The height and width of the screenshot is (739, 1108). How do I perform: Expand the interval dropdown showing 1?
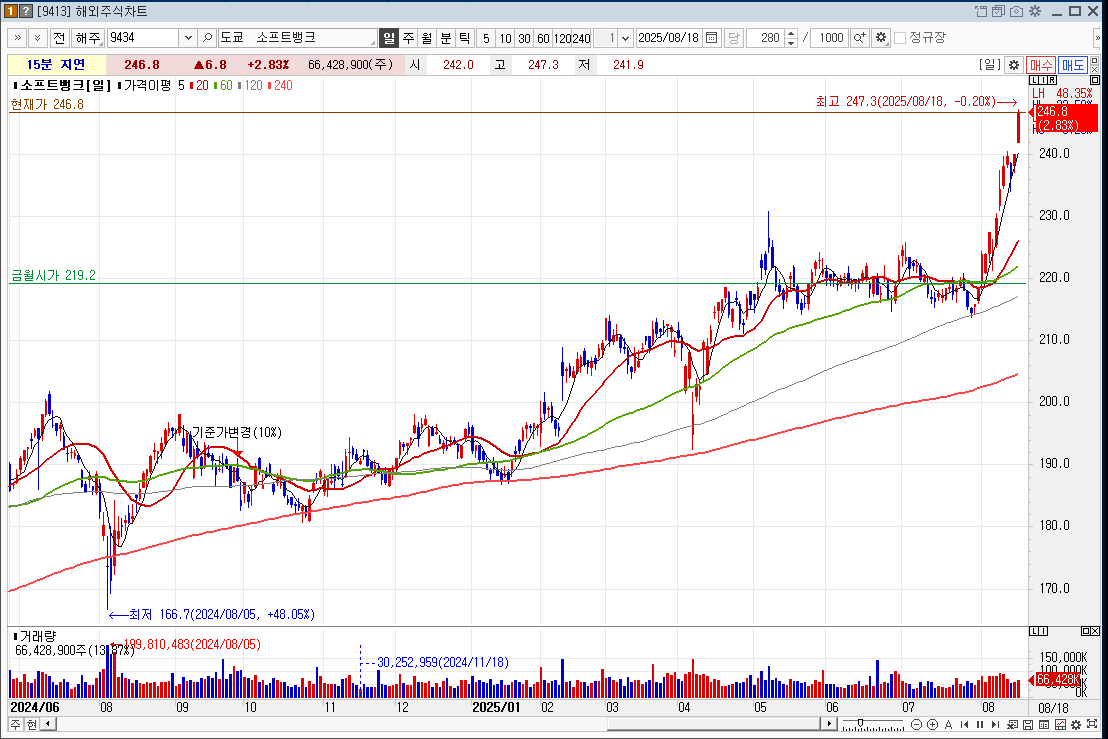pyautogui.click(x=626, y=38)
